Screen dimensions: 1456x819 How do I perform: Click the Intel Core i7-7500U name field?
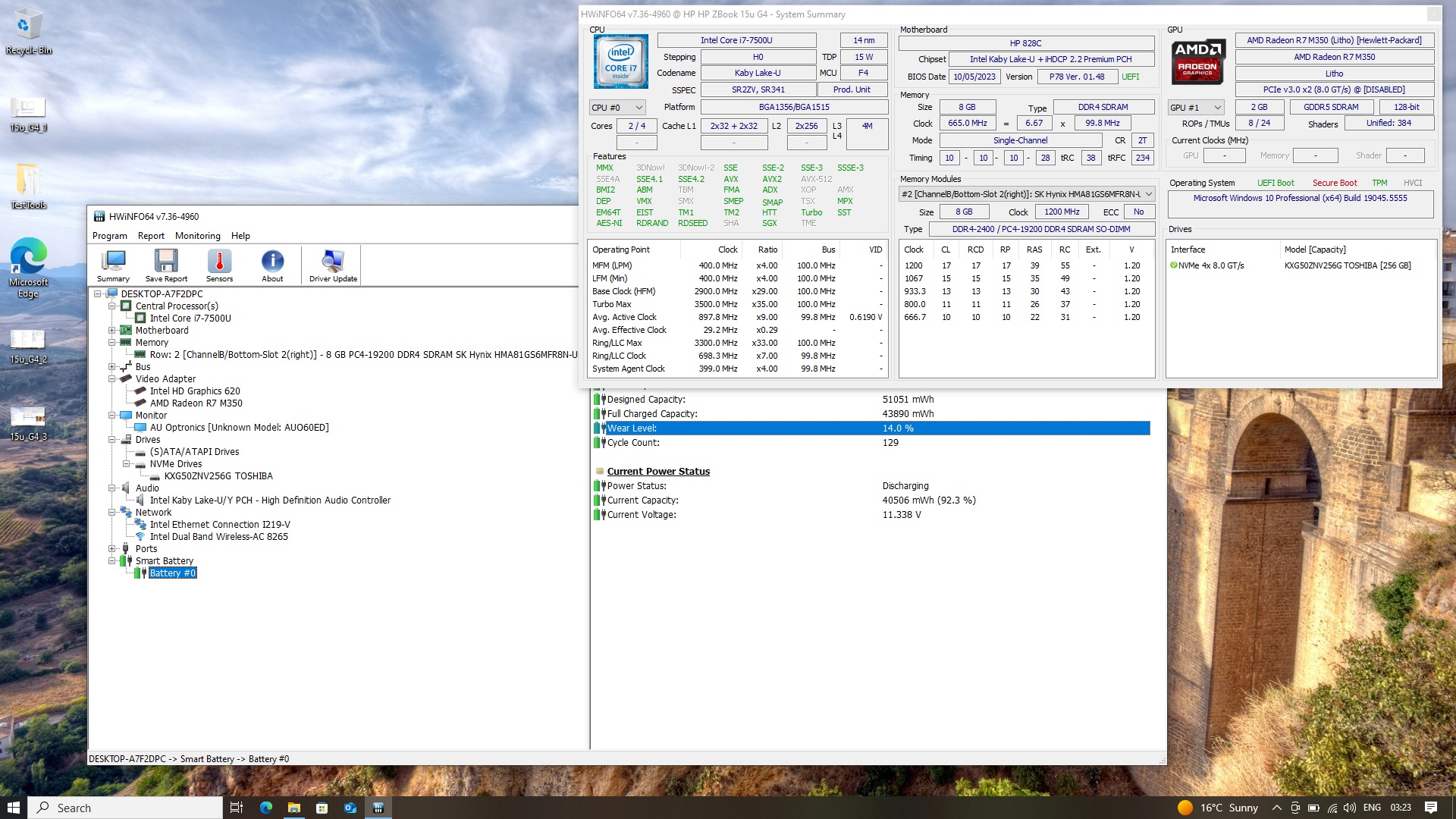(736, 40)
